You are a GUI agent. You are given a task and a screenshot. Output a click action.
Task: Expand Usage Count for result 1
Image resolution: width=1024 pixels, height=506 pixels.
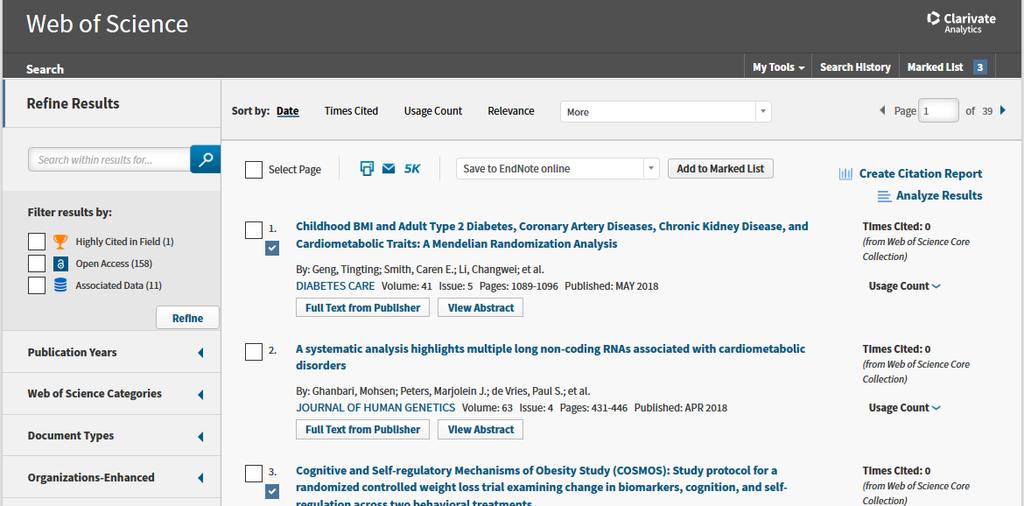tap(904, 286)
